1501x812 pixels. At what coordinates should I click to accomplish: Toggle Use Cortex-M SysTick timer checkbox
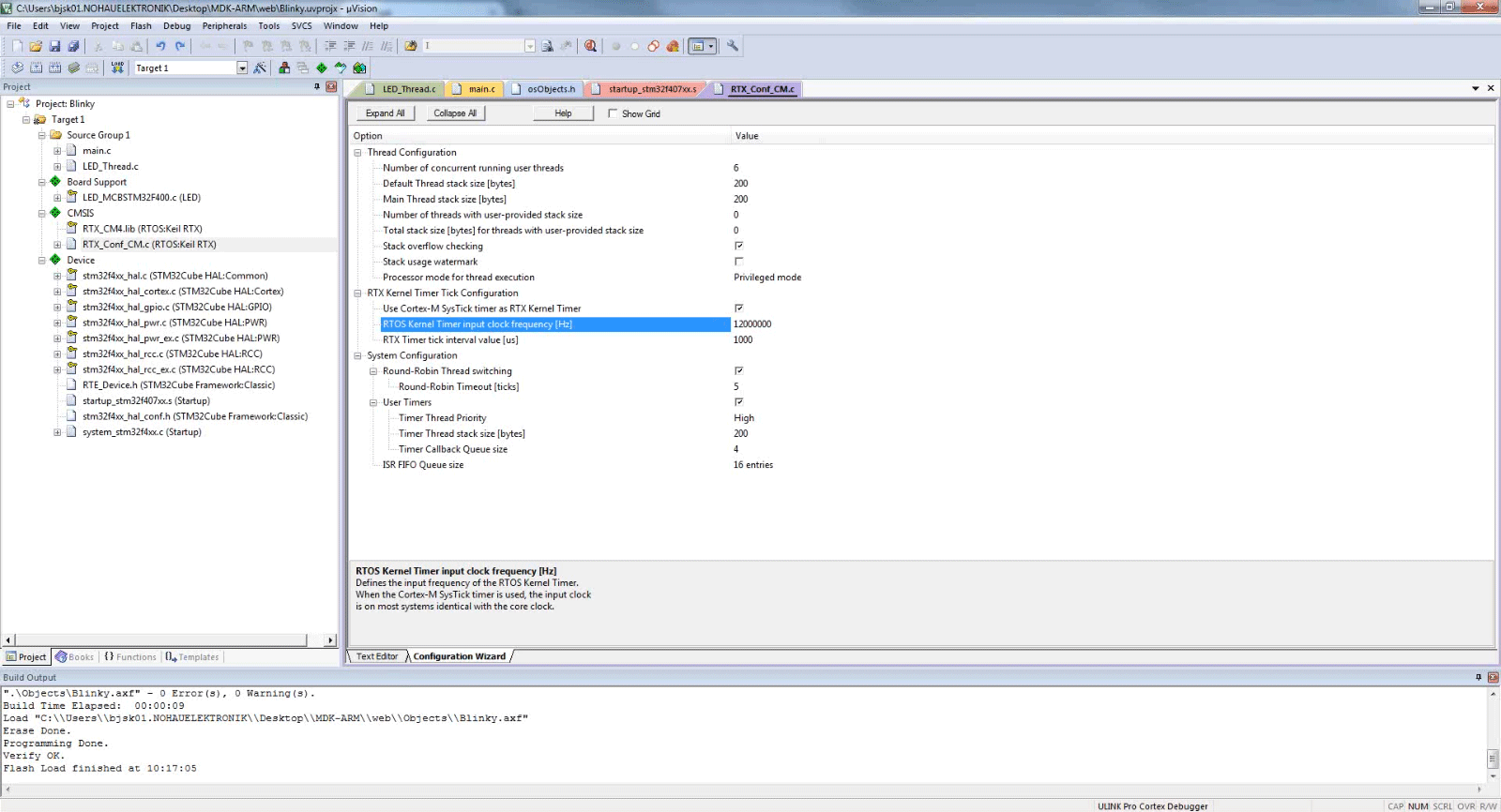(738, 308)
